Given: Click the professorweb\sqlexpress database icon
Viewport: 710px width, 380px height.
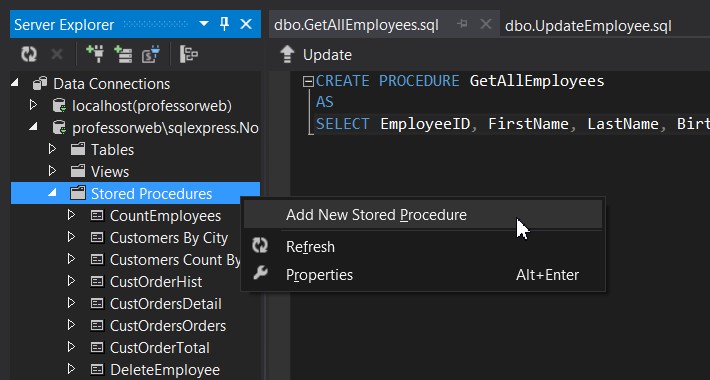Looking at the screenshot, I should [x=59, y=128].
